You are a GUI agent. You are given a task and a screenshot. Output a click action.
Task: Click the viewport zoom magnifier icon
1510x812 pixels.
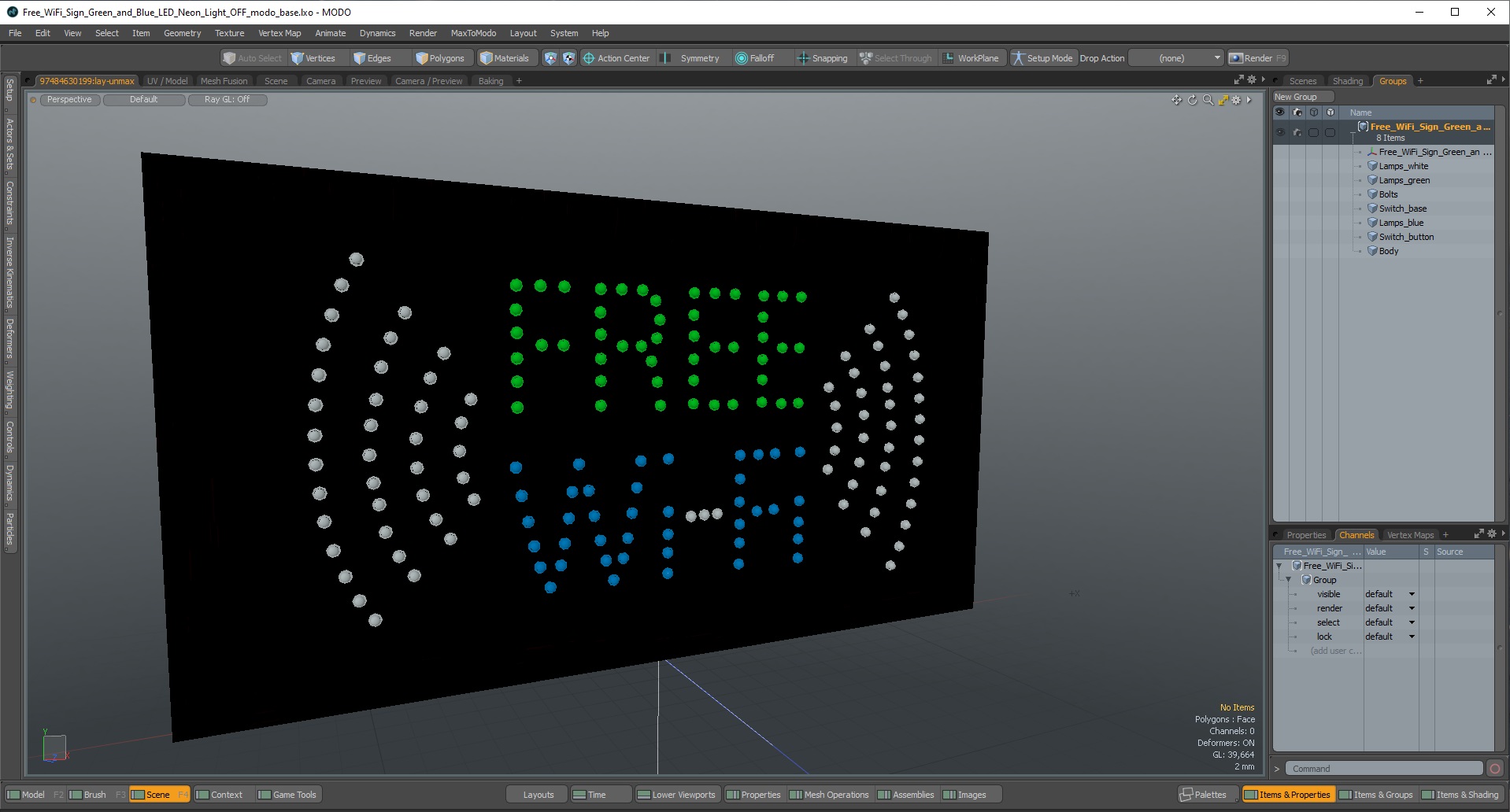click(1208, 100)
